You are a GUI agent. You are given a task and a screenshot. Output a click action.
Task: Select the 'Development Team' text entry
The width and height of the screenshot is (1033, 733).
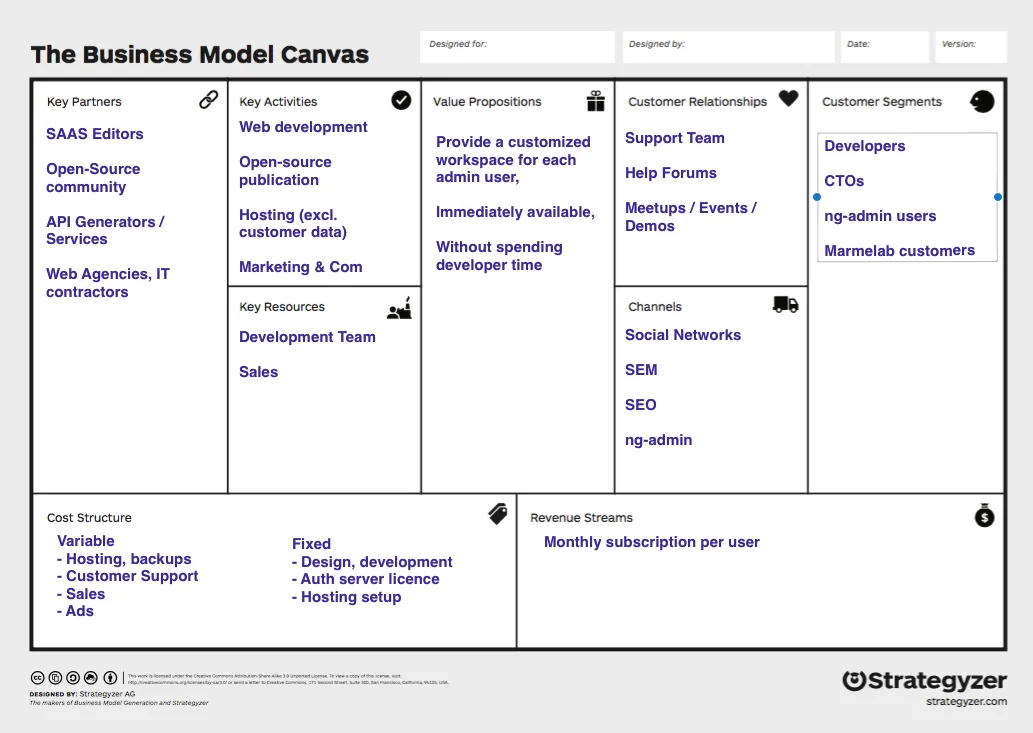(x=307, y=337)
